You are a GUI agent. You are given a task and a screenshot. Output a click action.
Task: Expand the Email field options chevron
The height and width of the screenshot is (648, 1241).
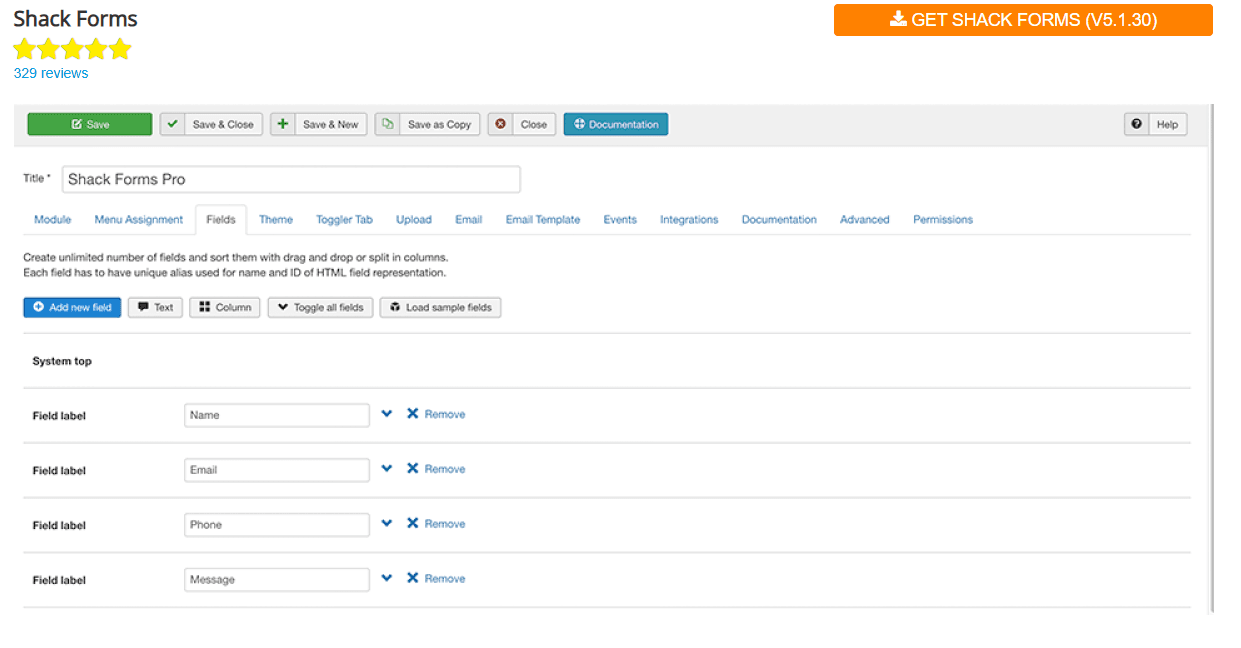pos(387,469)
